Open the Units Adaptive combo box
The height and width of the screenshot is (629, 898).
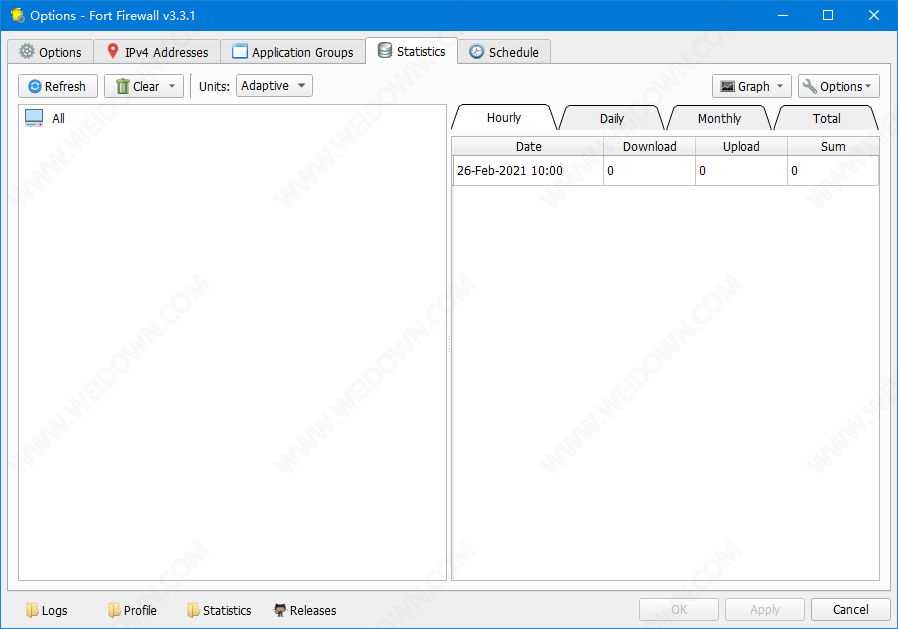[274, 85]
